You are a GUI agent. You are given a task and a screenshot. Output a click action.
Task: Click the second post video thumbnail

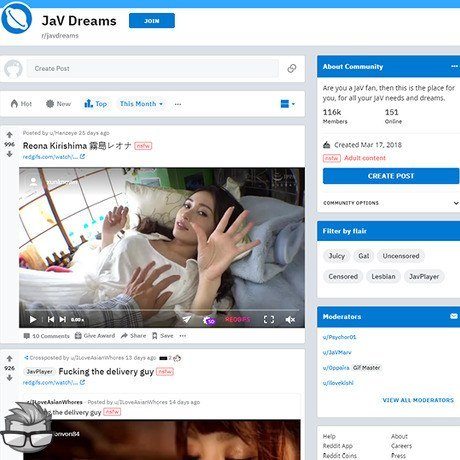coord(162,440)
